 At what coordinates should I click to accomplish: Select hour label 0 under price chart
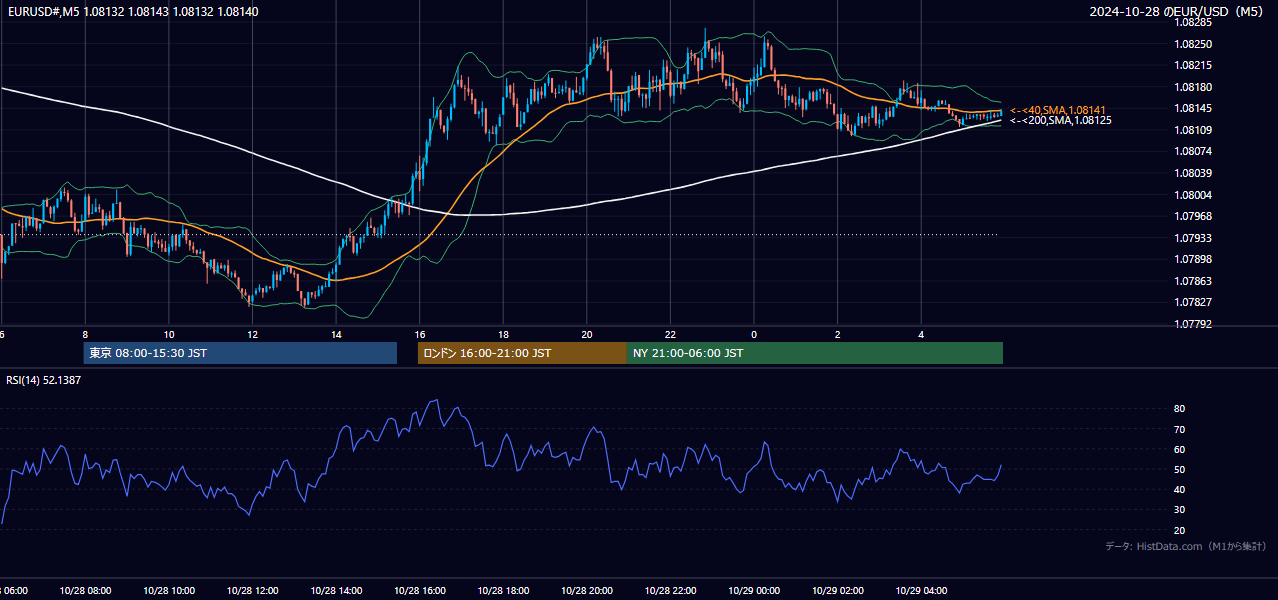pyautogui.click(x=754, y=334)
